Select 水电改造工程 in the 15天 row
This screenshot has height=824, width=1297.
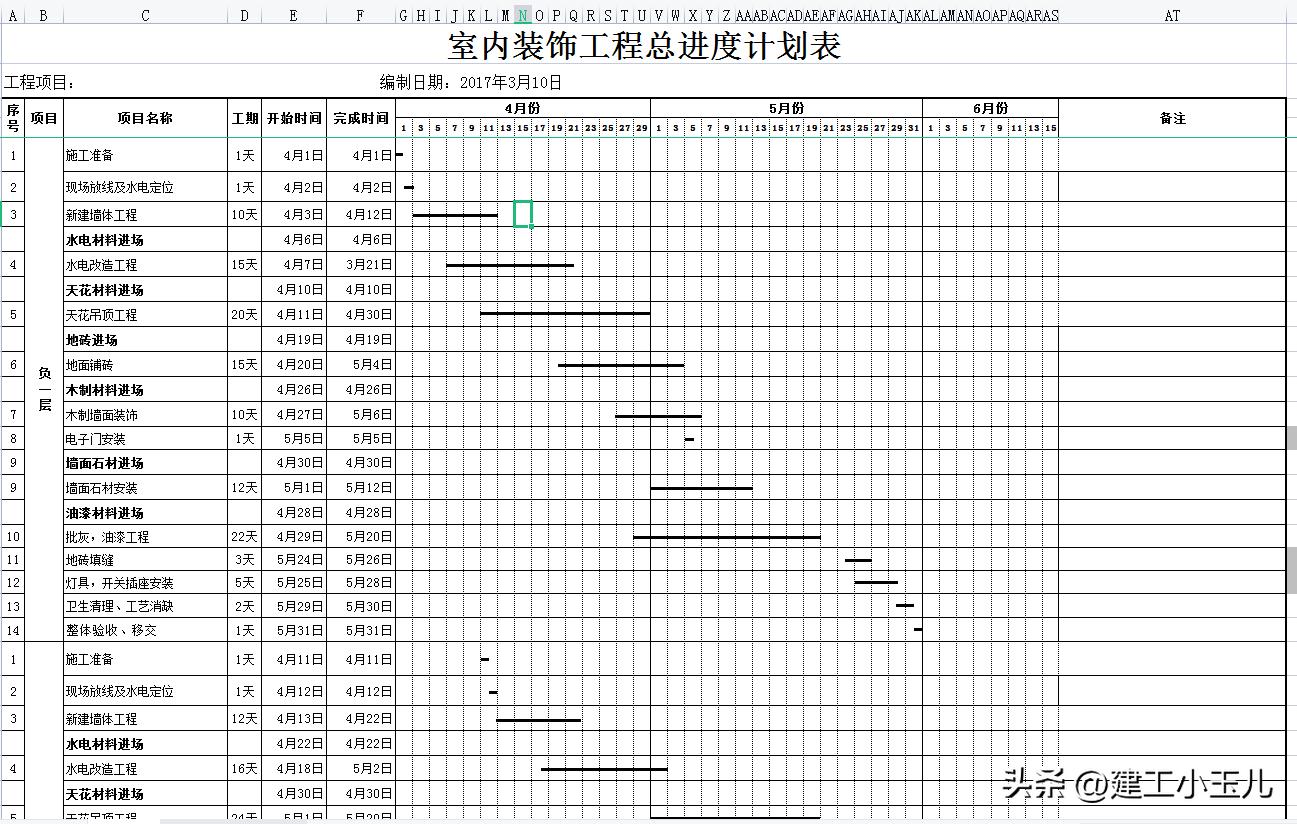[x=145, y=265]
